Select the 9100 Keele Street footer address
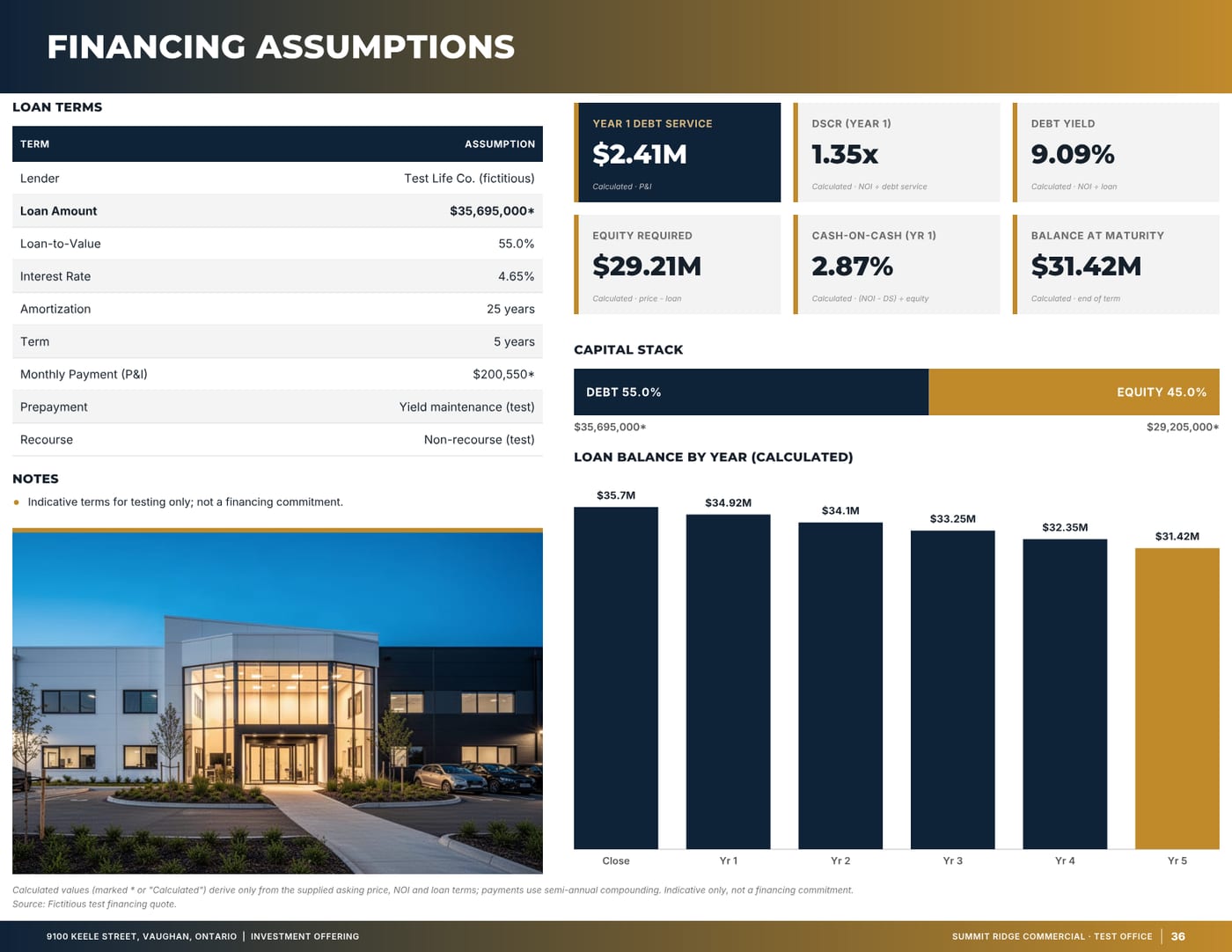1232x952 pixels. point(142,937)
